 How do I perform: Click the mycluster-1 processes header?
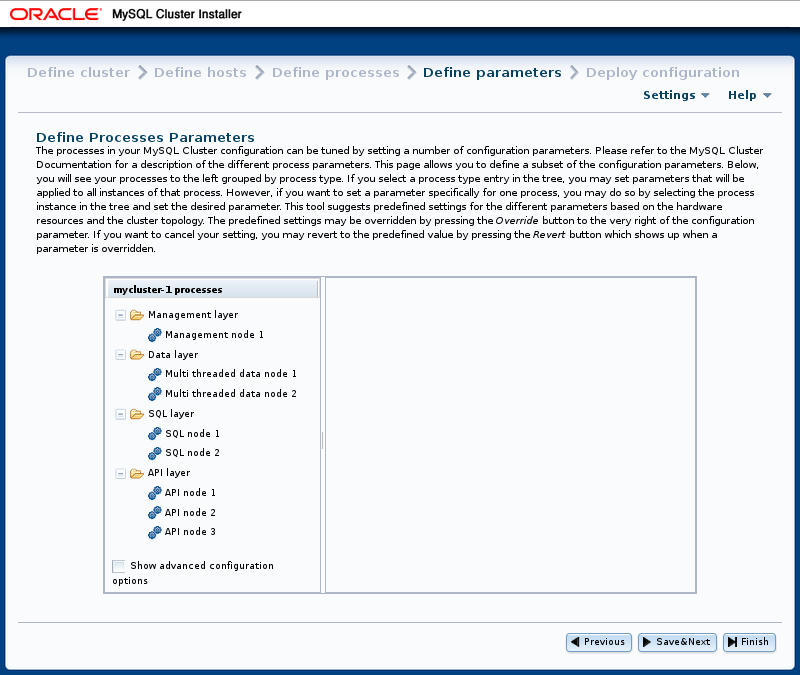(212, 290)
